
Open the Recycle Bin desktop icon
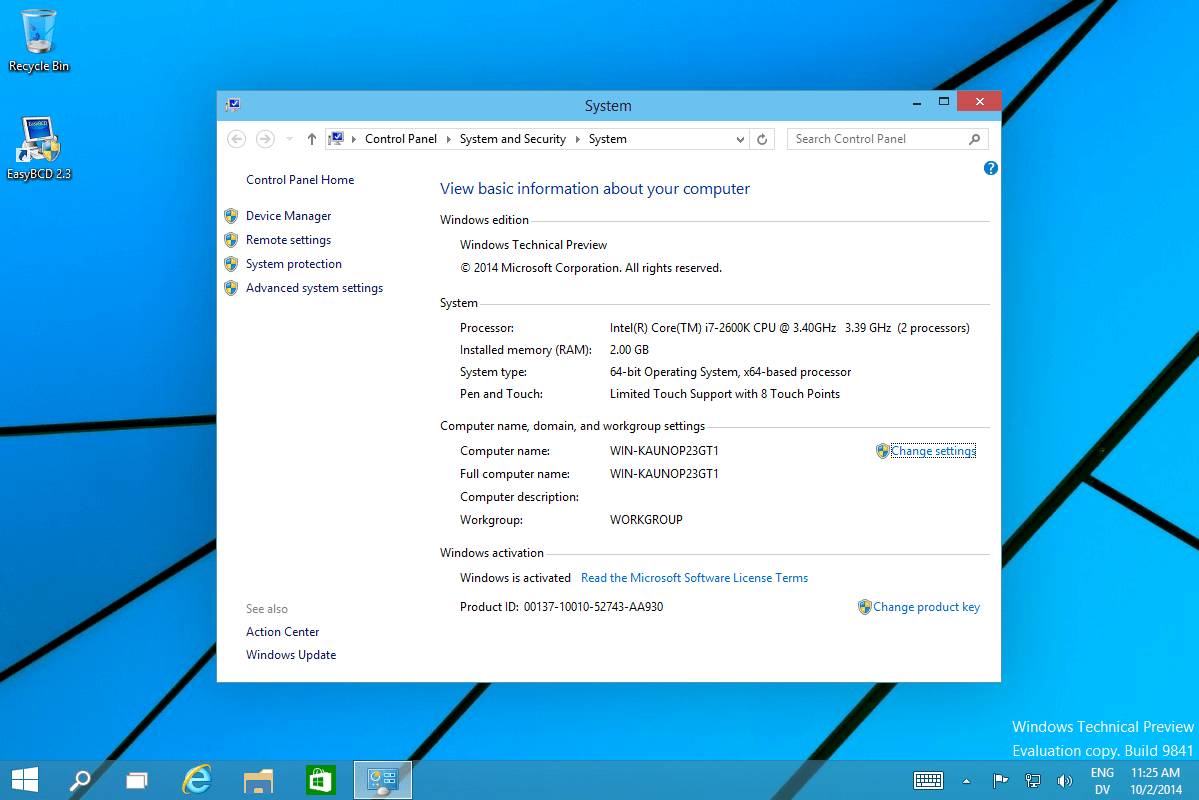coord(38,40)
